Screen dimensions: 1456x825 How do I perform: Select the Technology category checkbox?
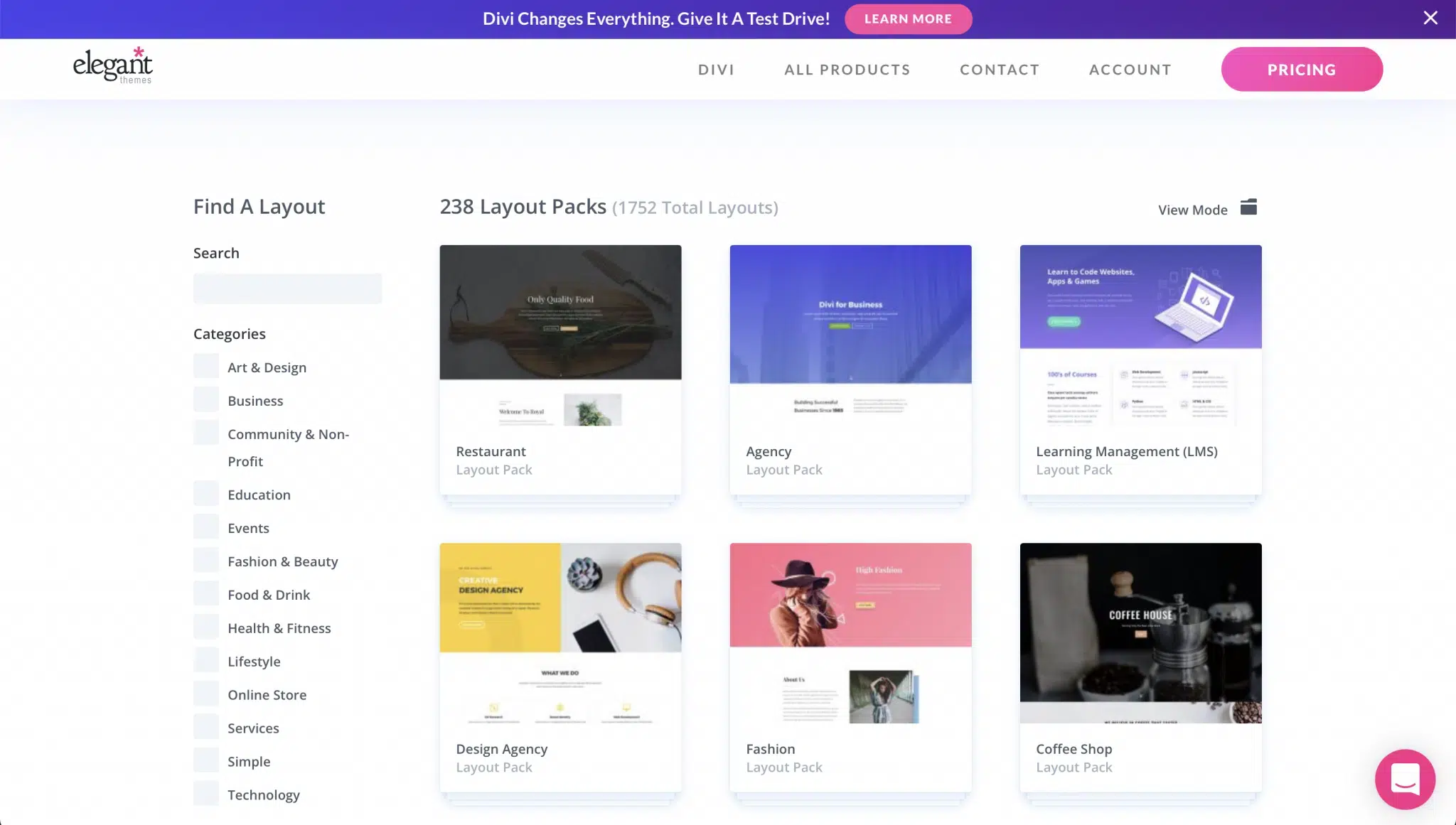(x=206, y=794)
